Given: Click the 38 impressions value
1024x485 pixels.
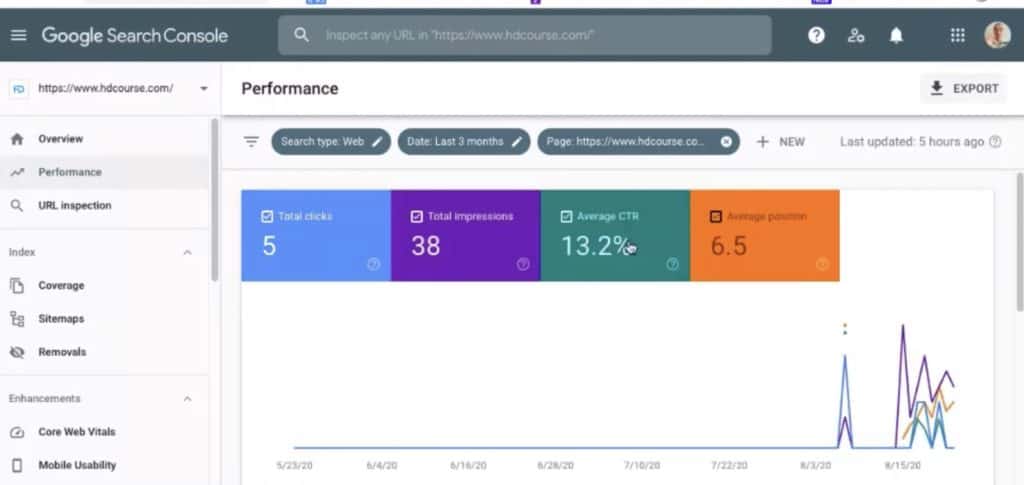Looking at the screenshot, I should click(426, 246).
